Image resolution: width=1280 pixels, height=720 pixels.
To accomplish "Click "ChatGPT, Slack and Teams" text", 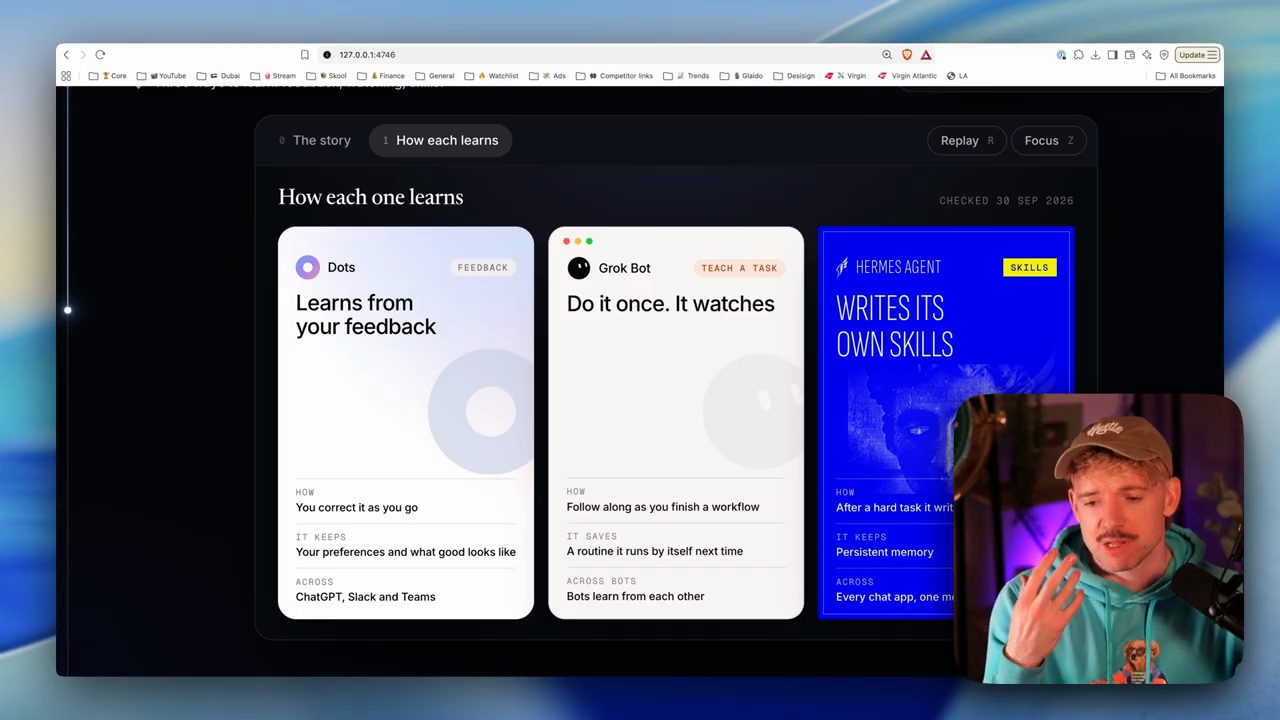I will click(365, 597).
